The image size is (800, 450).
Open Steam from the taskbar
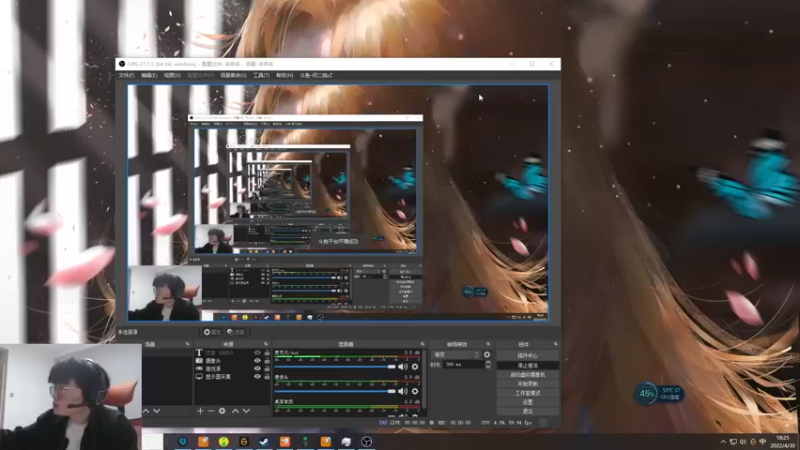click(264, 441)
